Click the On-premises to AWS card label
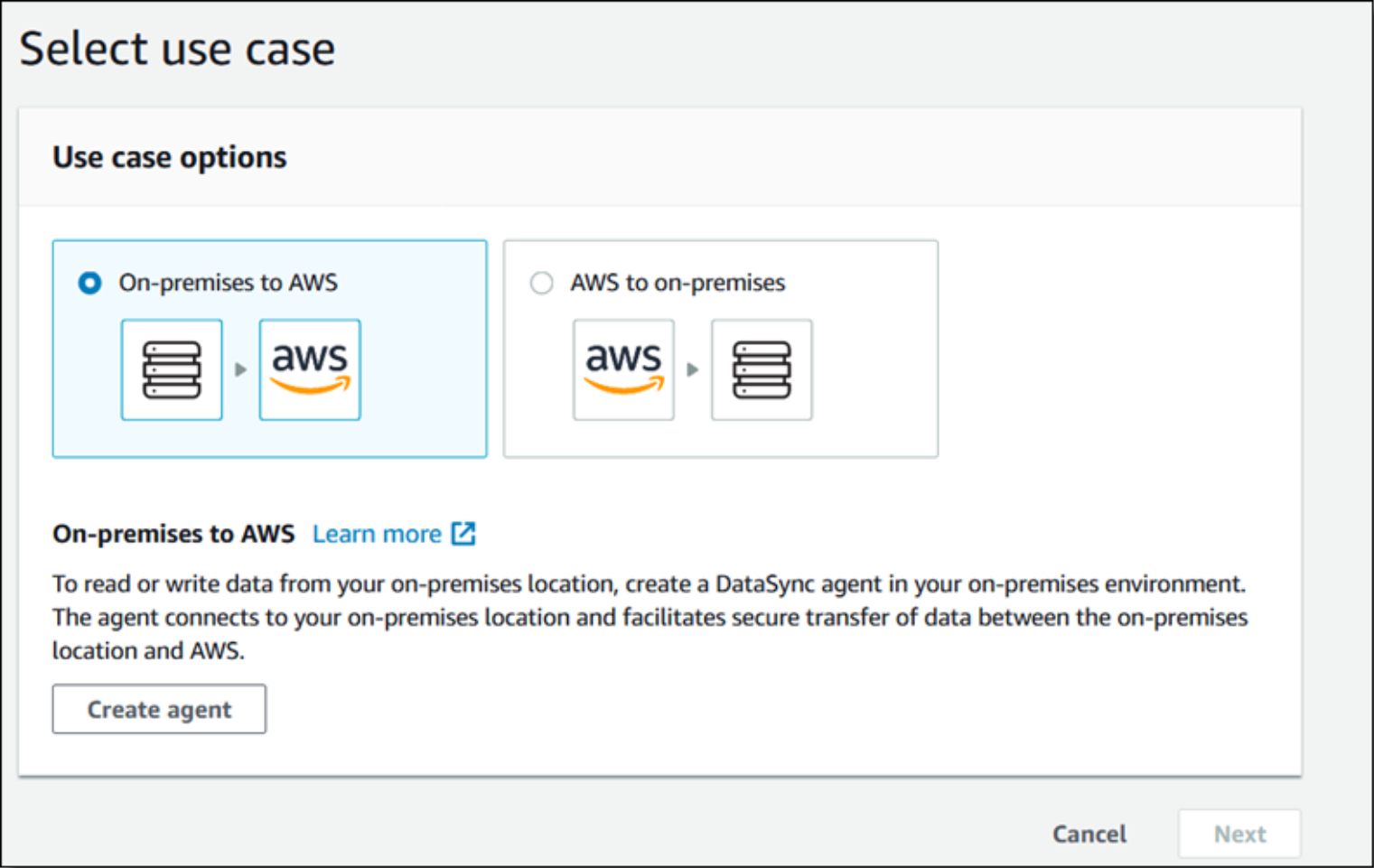Screen dimensions: 1374x868 point(229,283)
